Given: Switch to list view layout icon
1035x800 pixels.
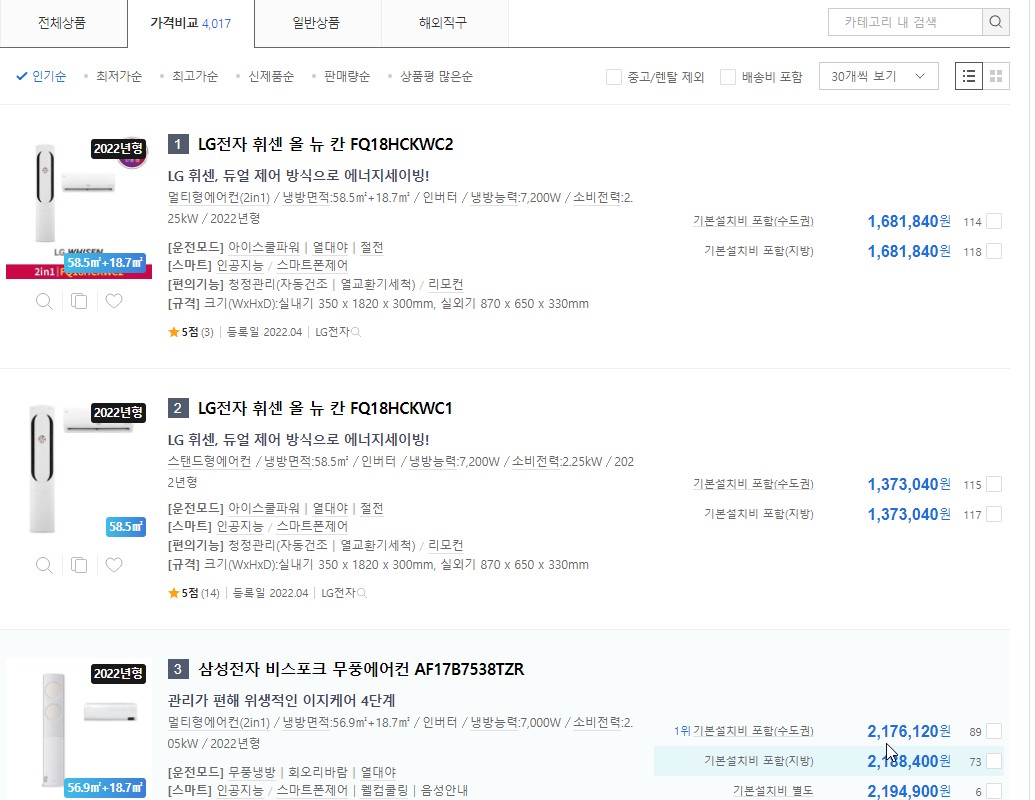Looking at the screenshot, I should click(968, 77).
